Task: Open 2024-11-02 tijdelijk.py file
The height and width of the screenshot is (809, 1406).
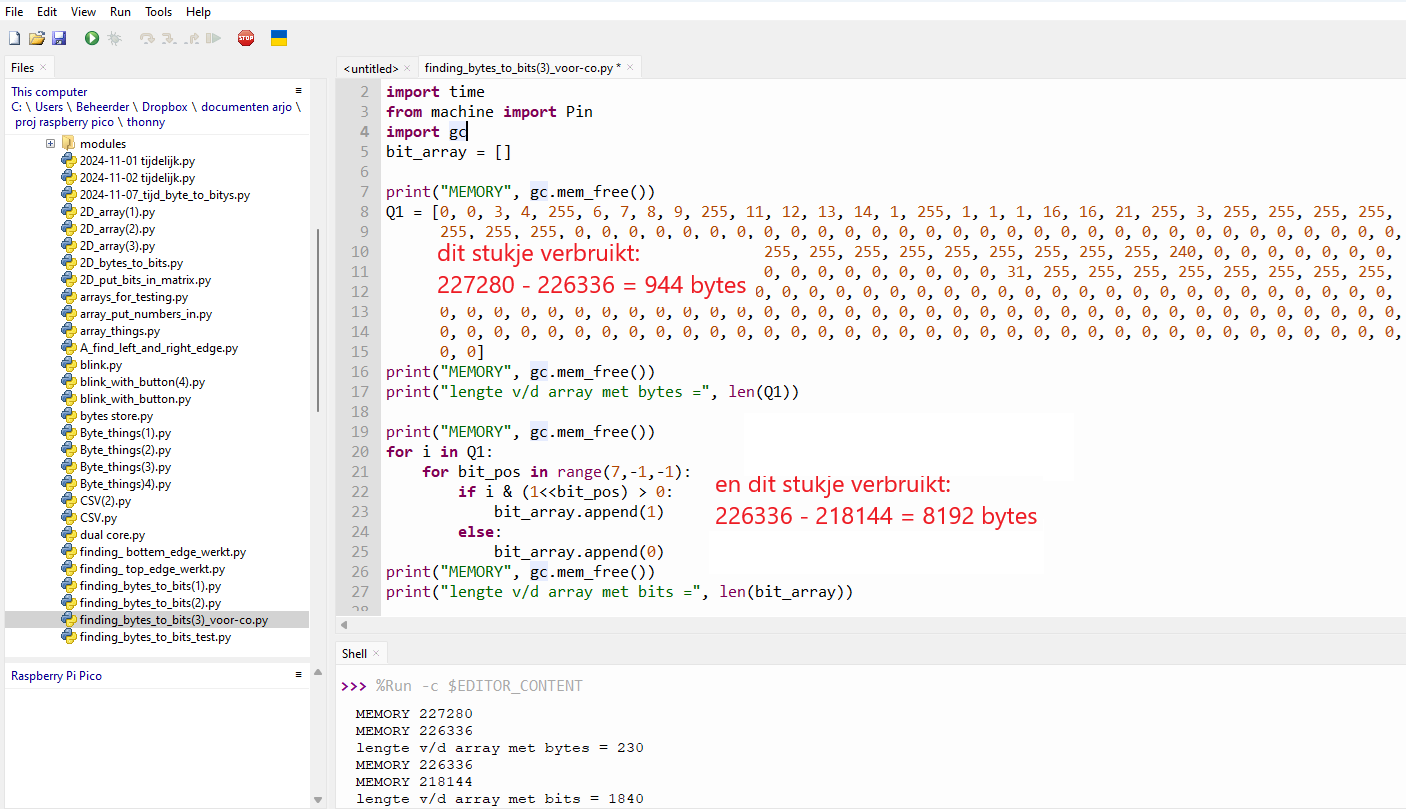Action: pos(137,178)
